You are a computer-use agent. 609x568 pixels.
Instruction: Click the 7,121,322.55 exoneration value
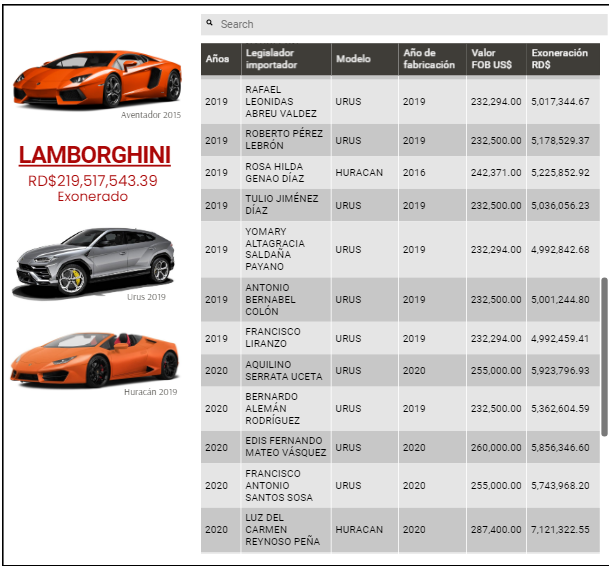[560, 530]
